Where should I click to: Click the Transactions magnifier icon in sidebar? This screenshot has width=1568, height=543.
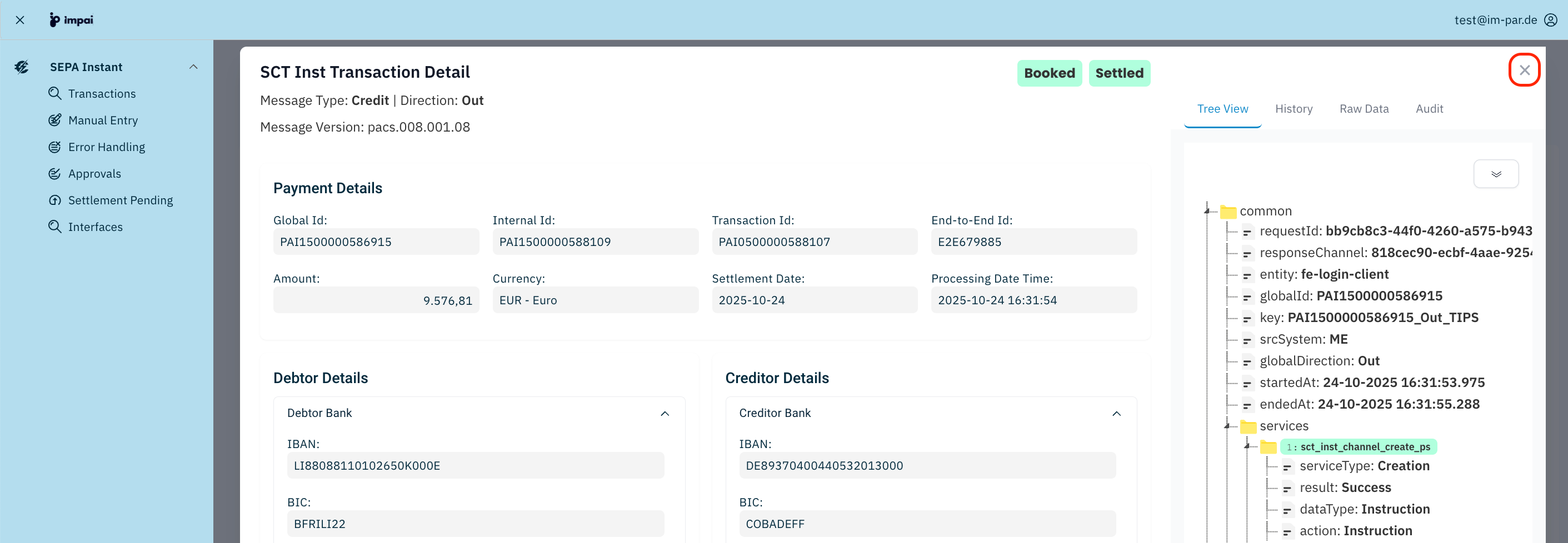coord(55,93)
